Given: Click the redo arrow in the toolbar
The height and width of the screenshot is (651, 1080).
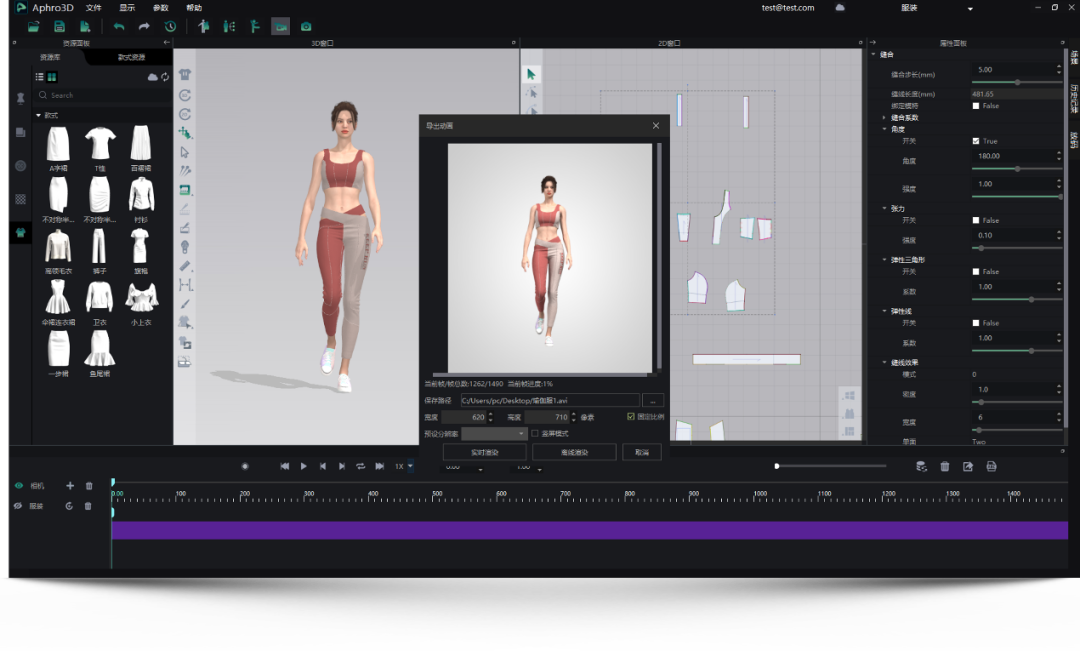Looking at the screenshot, I should click(144, 27).
